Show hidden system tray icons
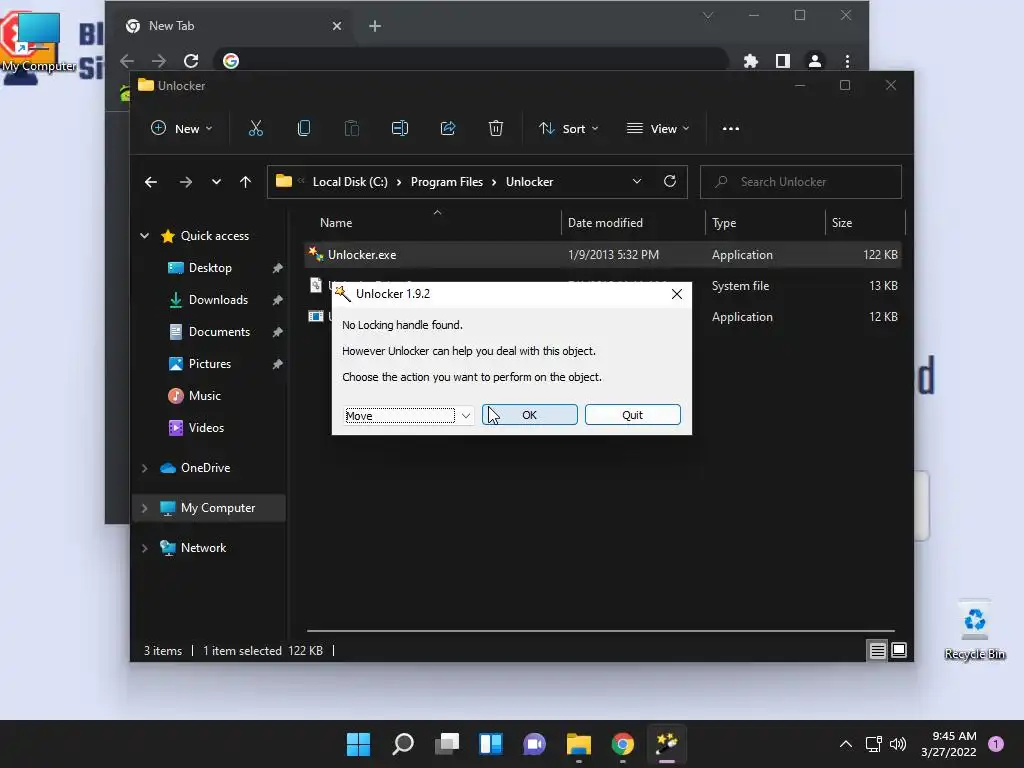This screenshot has height=768, width=1024. 846,744
